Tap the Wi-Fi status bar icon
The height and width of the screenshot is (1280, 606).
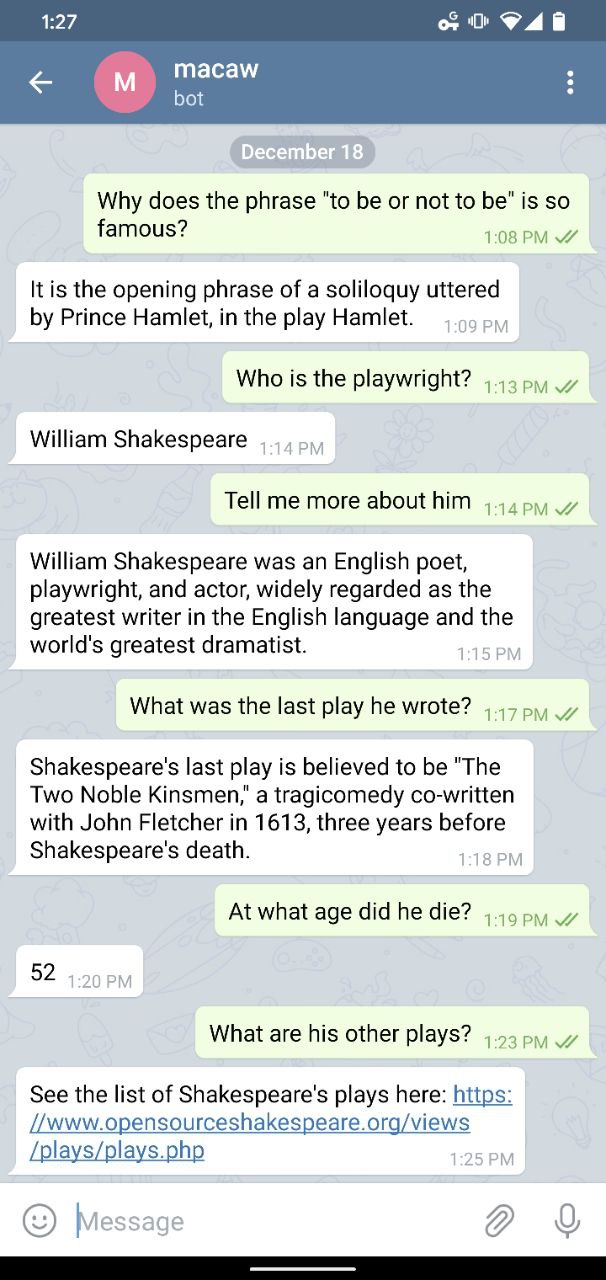(511, 21)
